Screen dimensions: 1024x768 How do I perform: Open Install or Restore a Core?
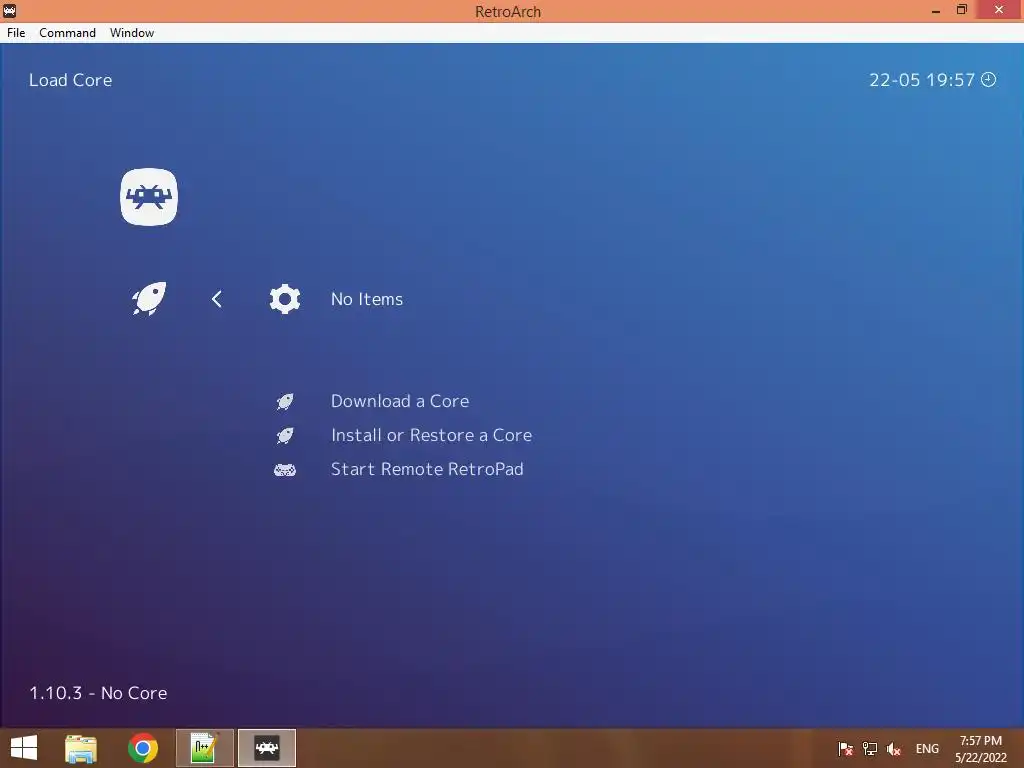[x=431, y=435]
